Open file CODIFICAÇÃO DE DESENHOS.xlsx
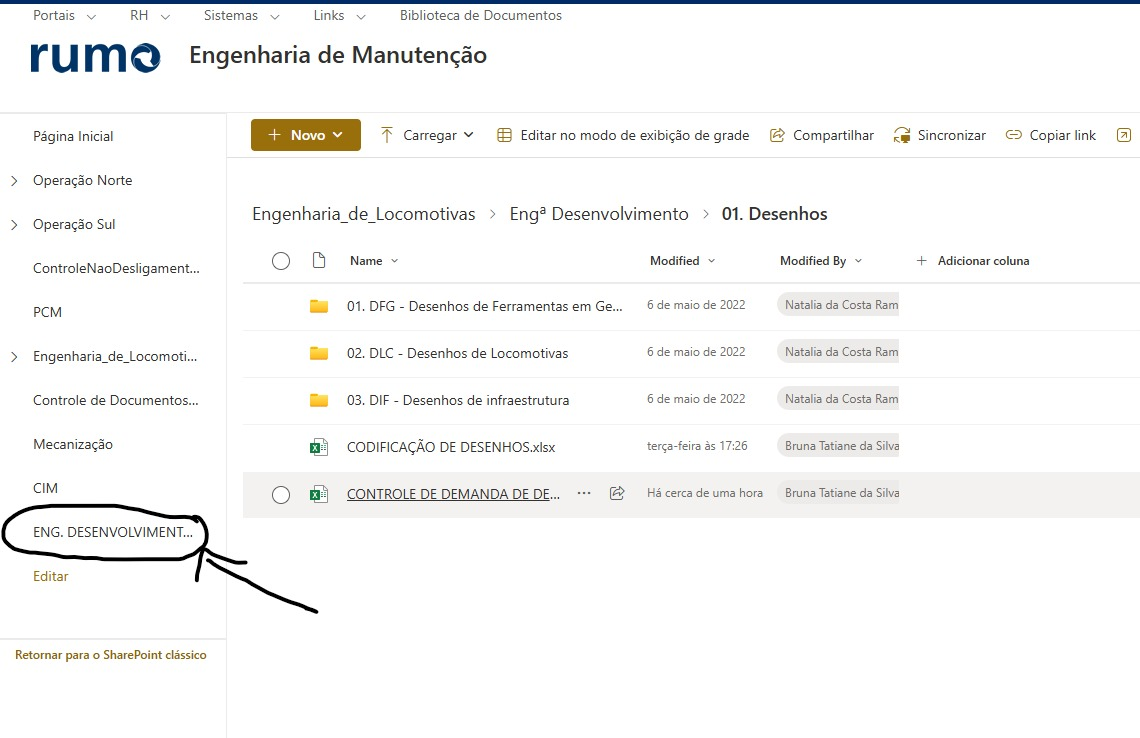The image size is (1140, 738). (451, 447)
